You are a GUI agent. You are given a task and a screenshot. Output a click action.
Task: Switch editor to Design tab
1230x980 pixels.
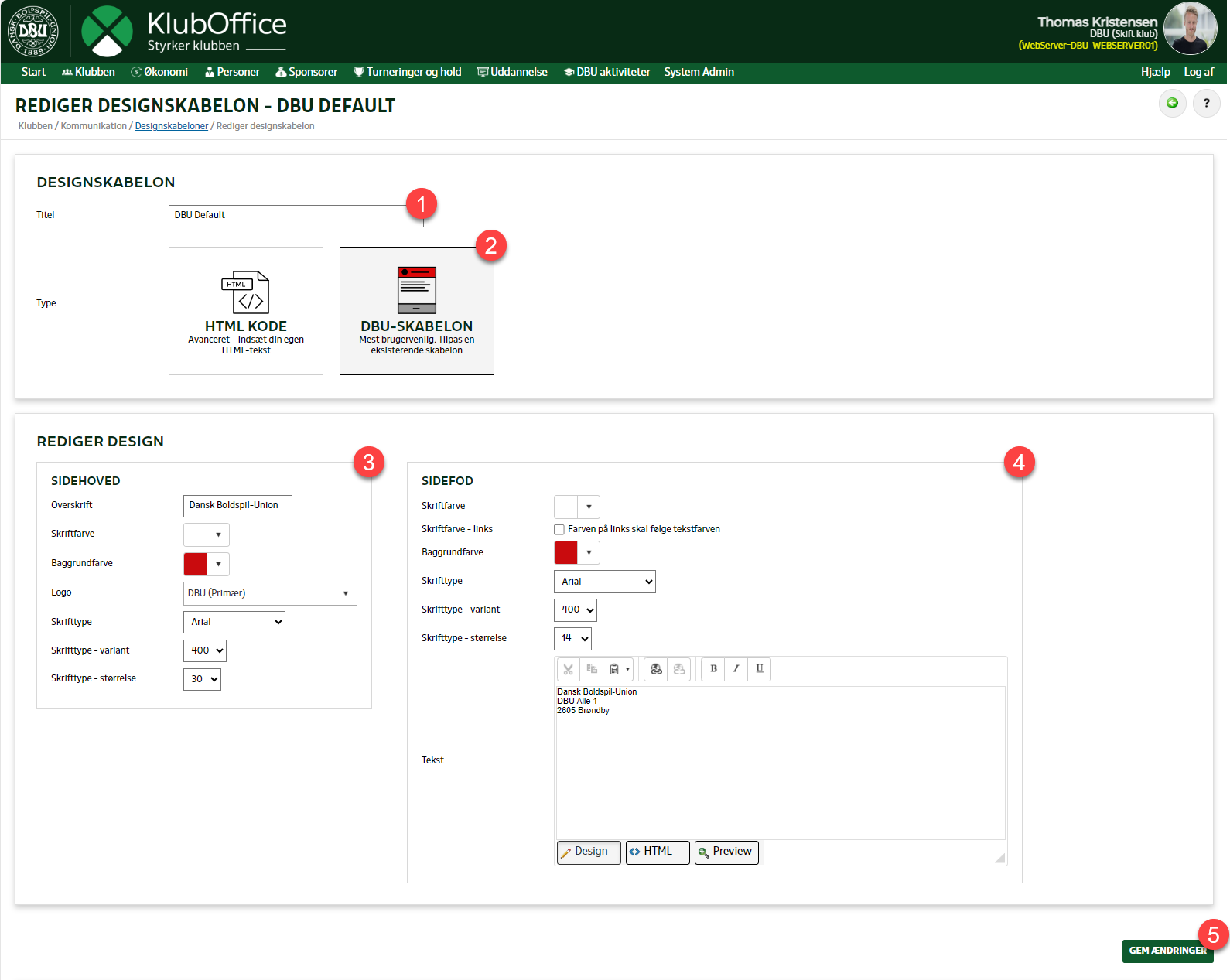(589, 852)
